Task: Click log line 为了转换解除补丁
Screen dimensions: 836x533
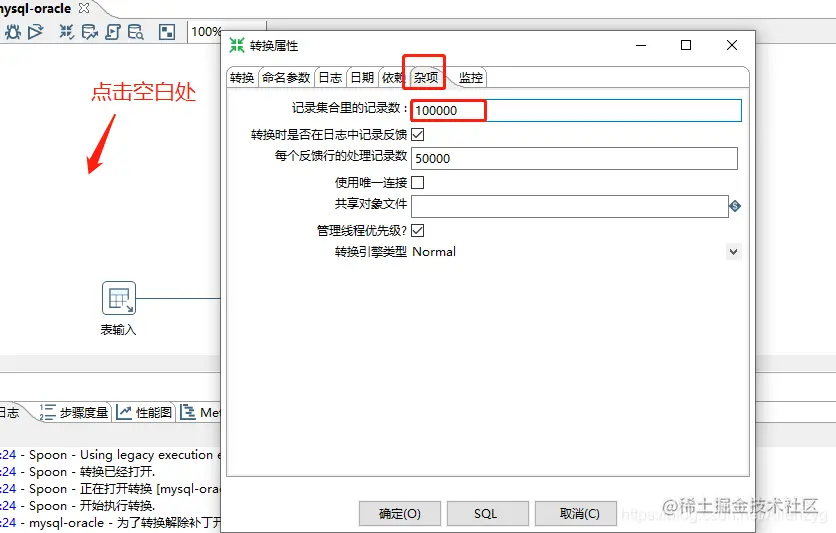Action: pyautogui.click(x=110, y=523)
